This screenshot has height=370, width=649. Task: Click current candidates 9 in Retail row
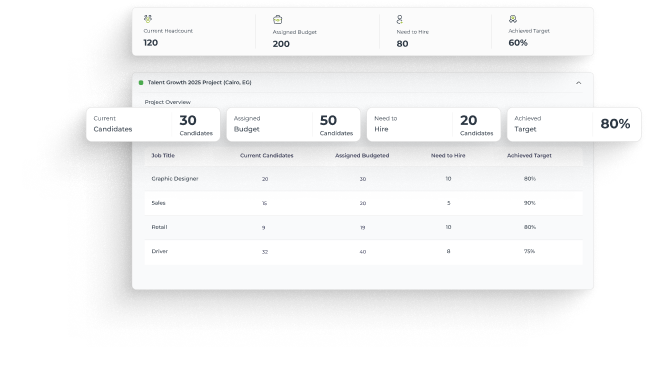pyautogui.click(x=264, y=228)
